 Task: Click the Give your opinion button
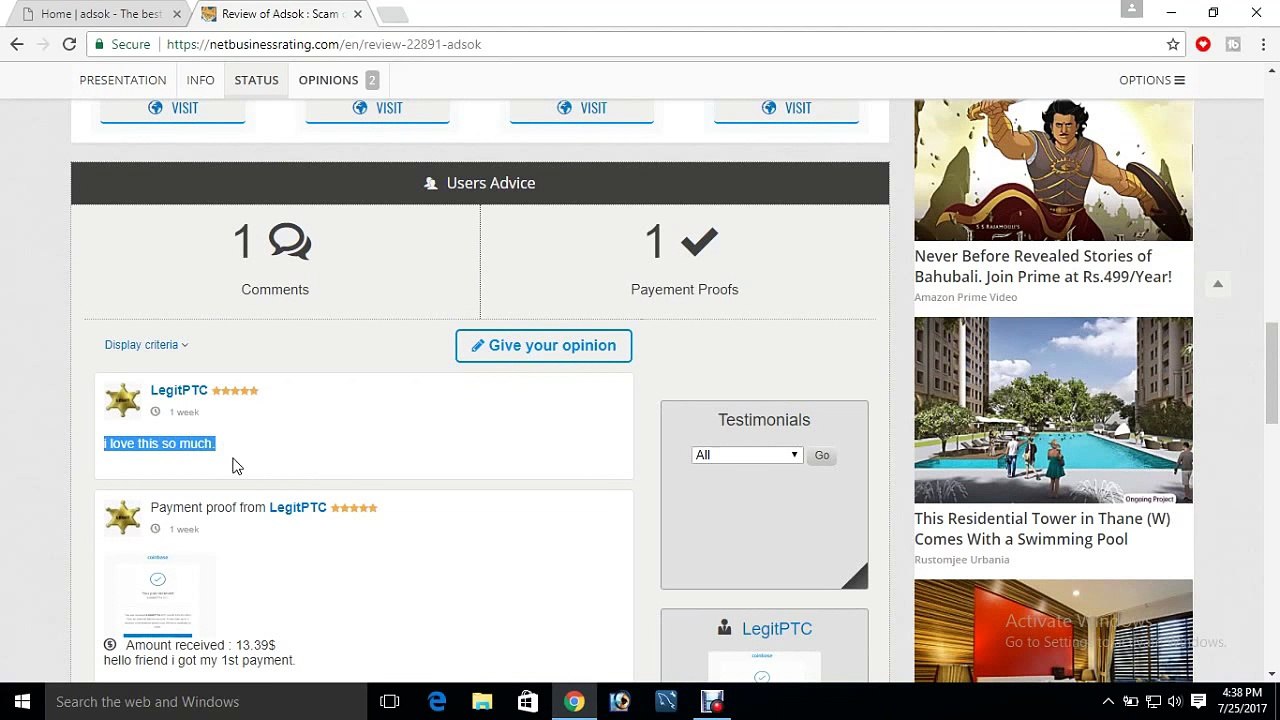pos(544,345)
